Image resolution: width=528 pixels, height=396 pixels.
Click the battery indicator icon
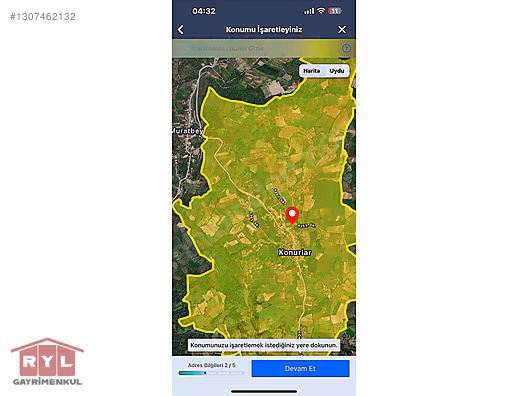point(335,11)
